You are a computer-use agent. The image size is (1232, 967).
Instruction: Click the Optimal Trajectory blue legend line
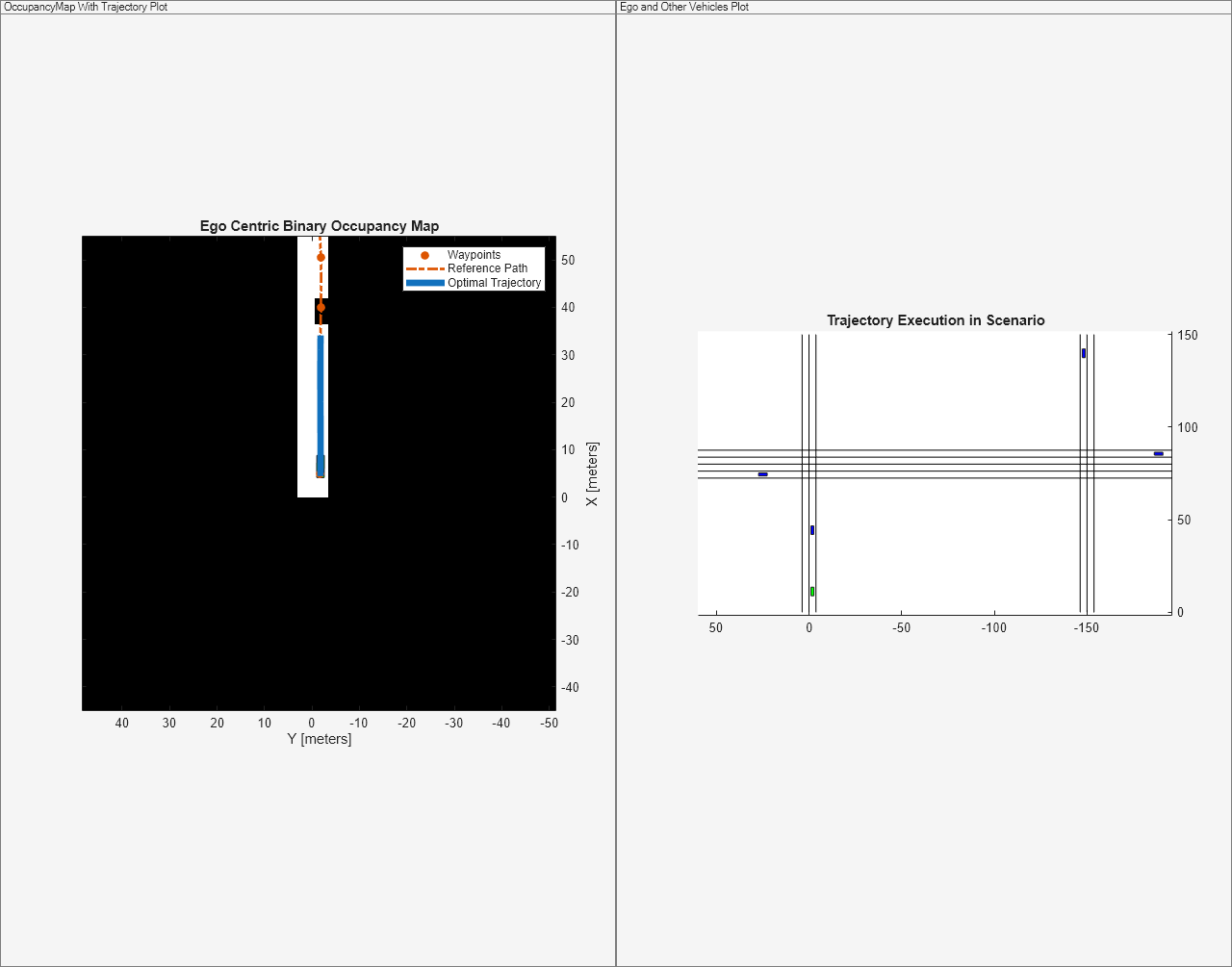424,283
